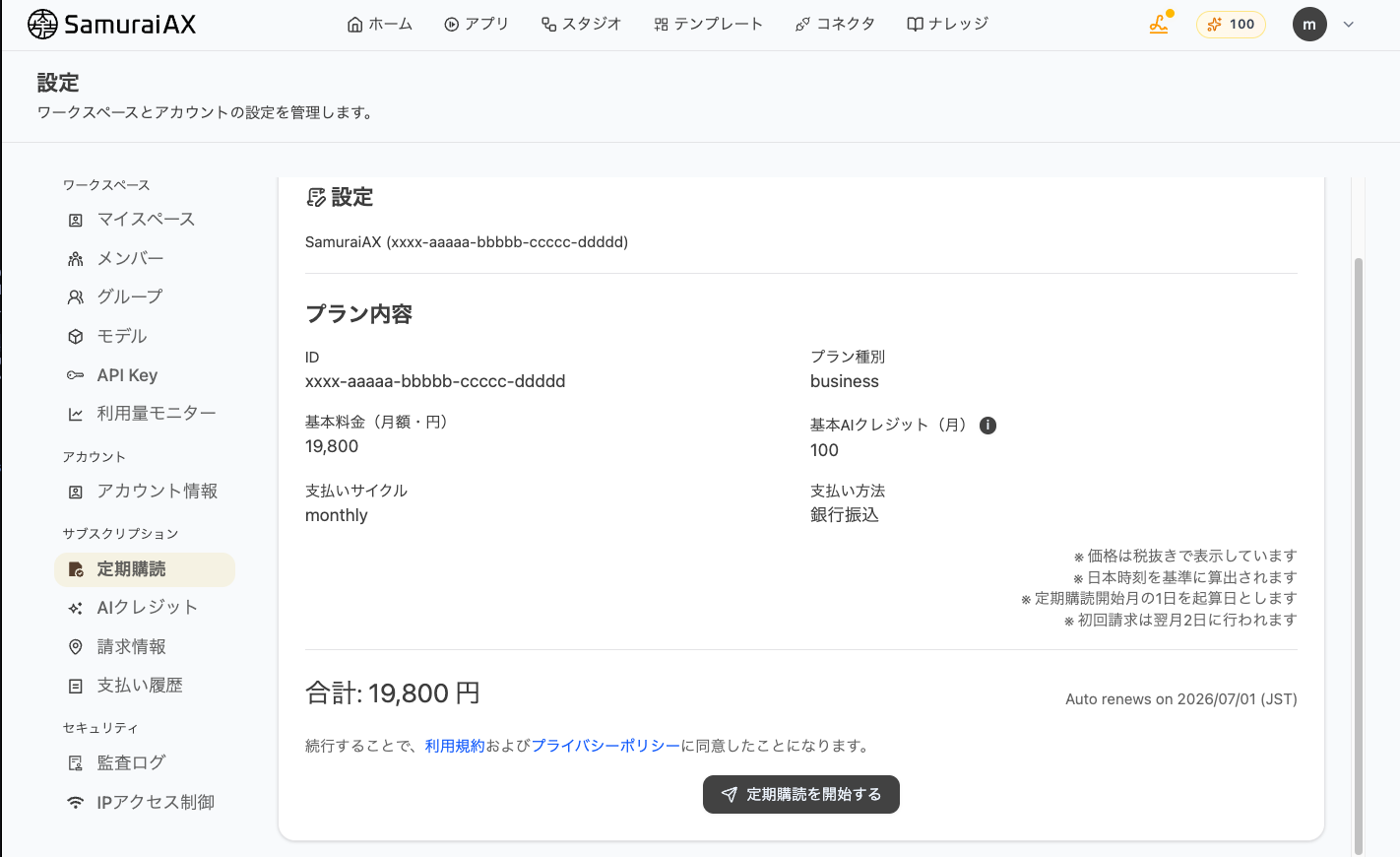1400x857 pixels.
Task: Click the payment method value 銀行振込
Action: pos(845,515)
